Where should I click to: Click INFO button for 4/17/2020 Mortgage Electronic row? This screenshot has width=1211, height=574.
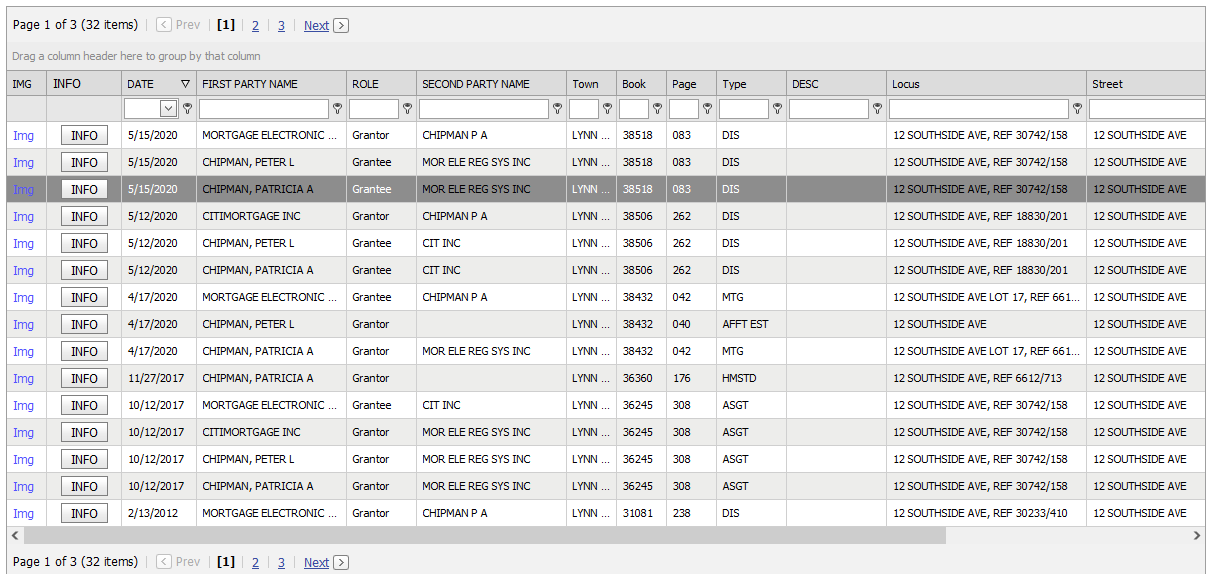(84, 297)
